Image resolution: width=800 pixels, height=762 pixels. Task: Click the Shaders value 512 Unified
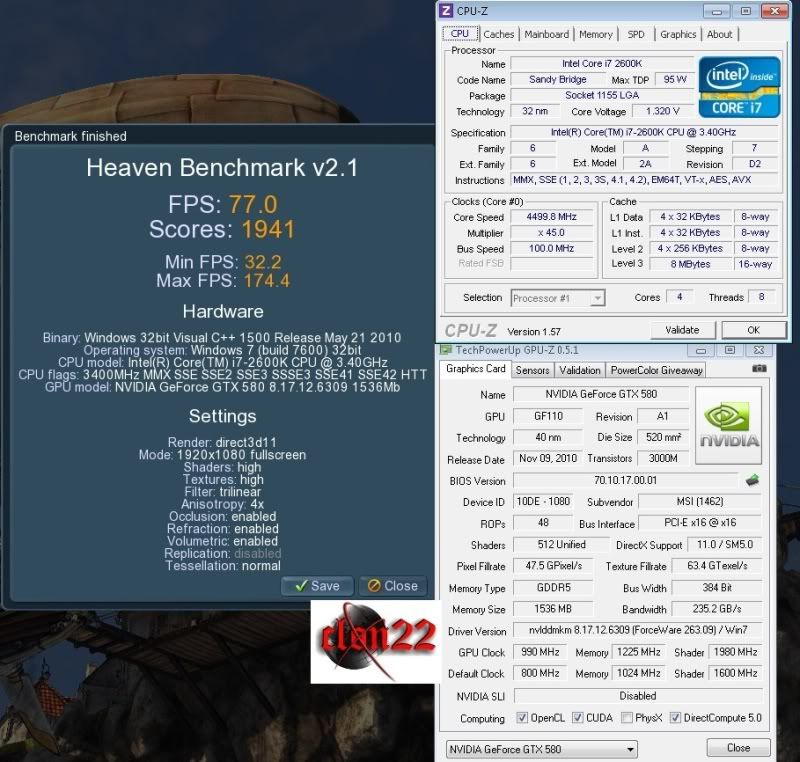point(561,545)
